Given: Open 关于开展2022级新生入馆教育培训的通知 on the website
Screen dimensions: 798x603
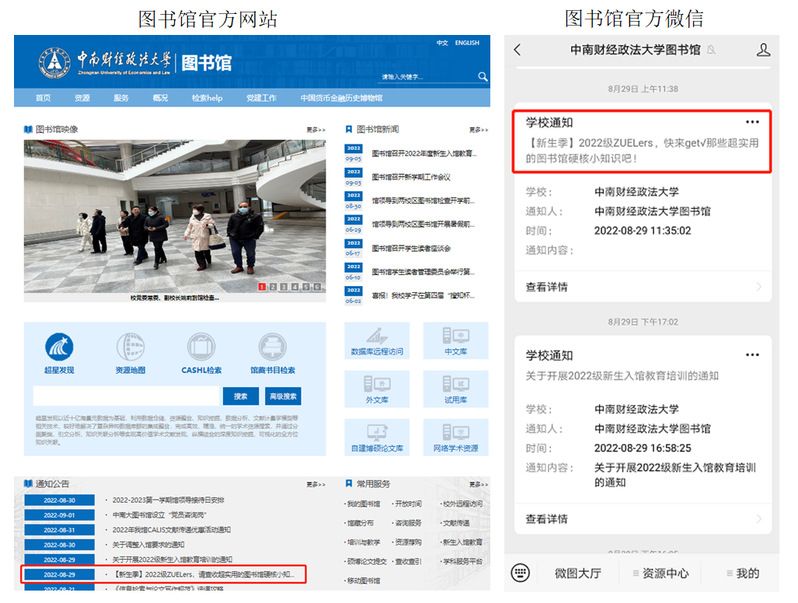Looking at the screenshot, I should click(172, 559).
